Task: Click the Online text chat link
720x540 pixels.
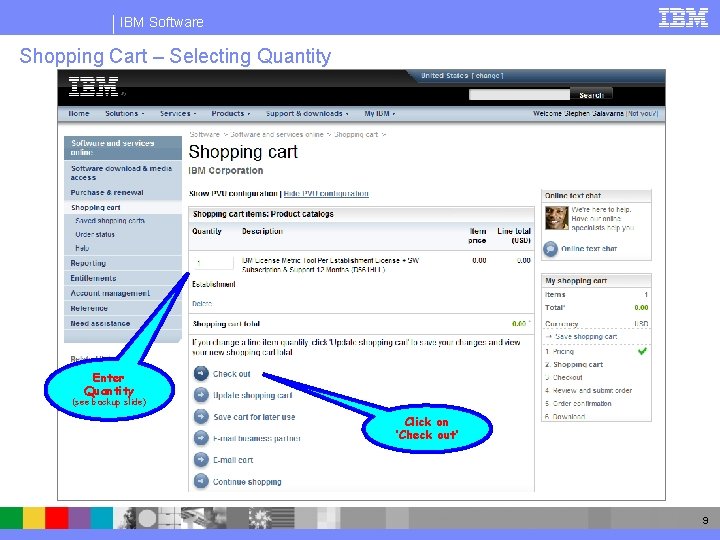Action: click(589, 249)
